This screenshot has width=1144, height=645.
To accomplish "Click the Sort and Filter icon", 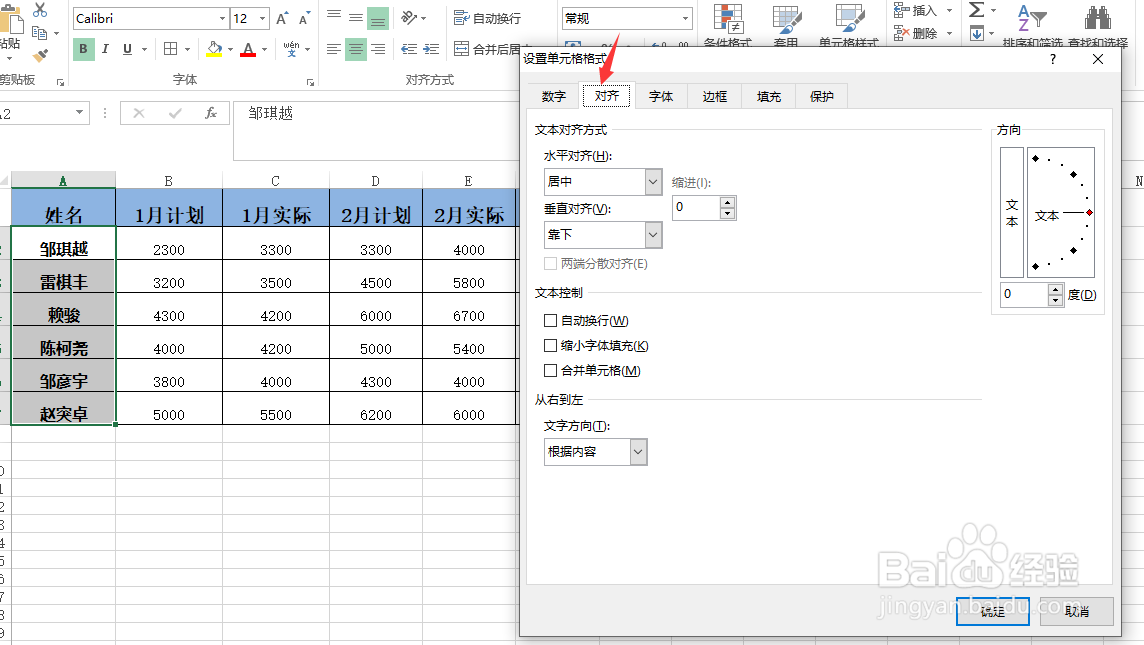I will (x=1032, y=19).
